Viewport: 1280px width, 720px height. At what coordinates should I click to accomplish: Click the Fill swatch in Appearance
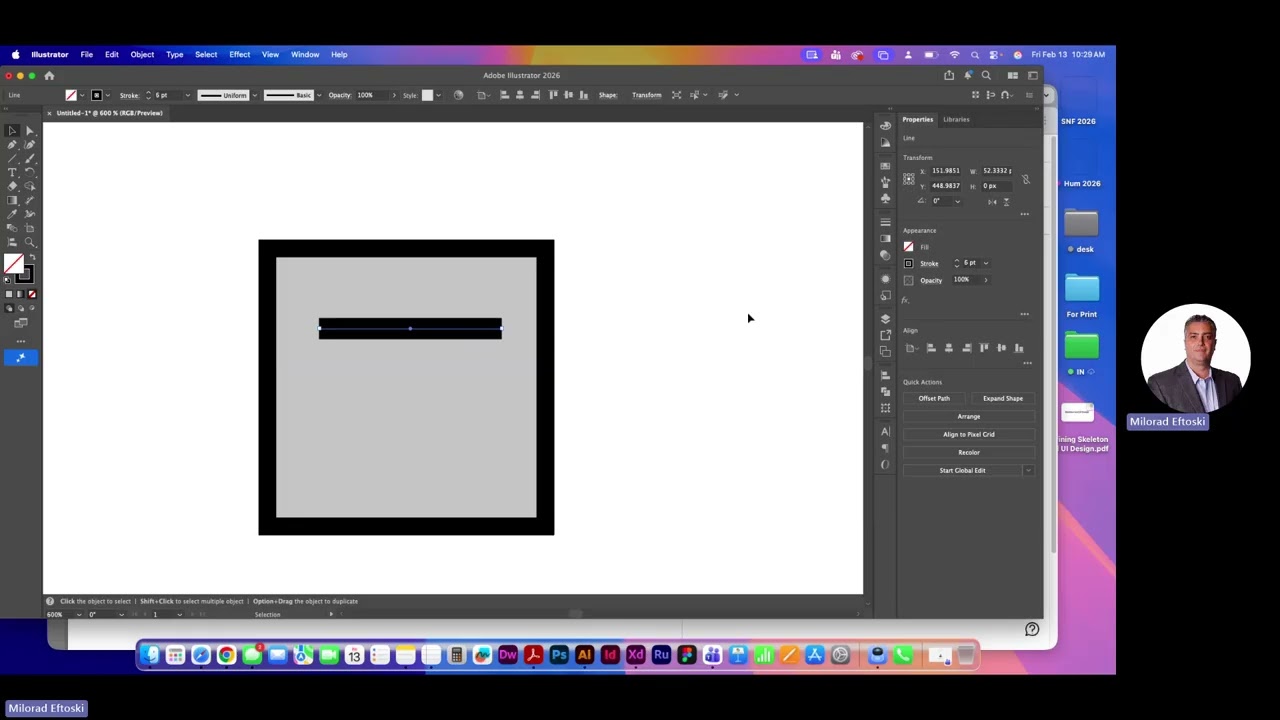pos(908,247)
